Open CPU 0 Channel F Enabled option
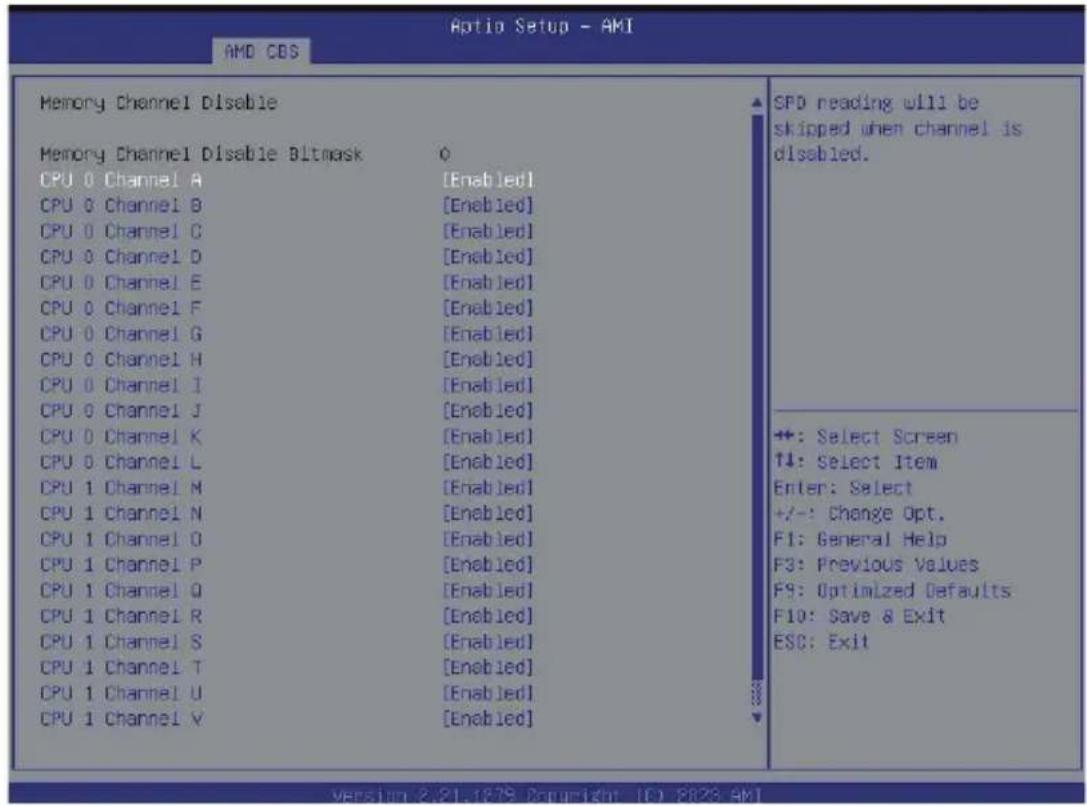Image resolution: width=1087 pixels, height=806 pixels. pos(488,308)
